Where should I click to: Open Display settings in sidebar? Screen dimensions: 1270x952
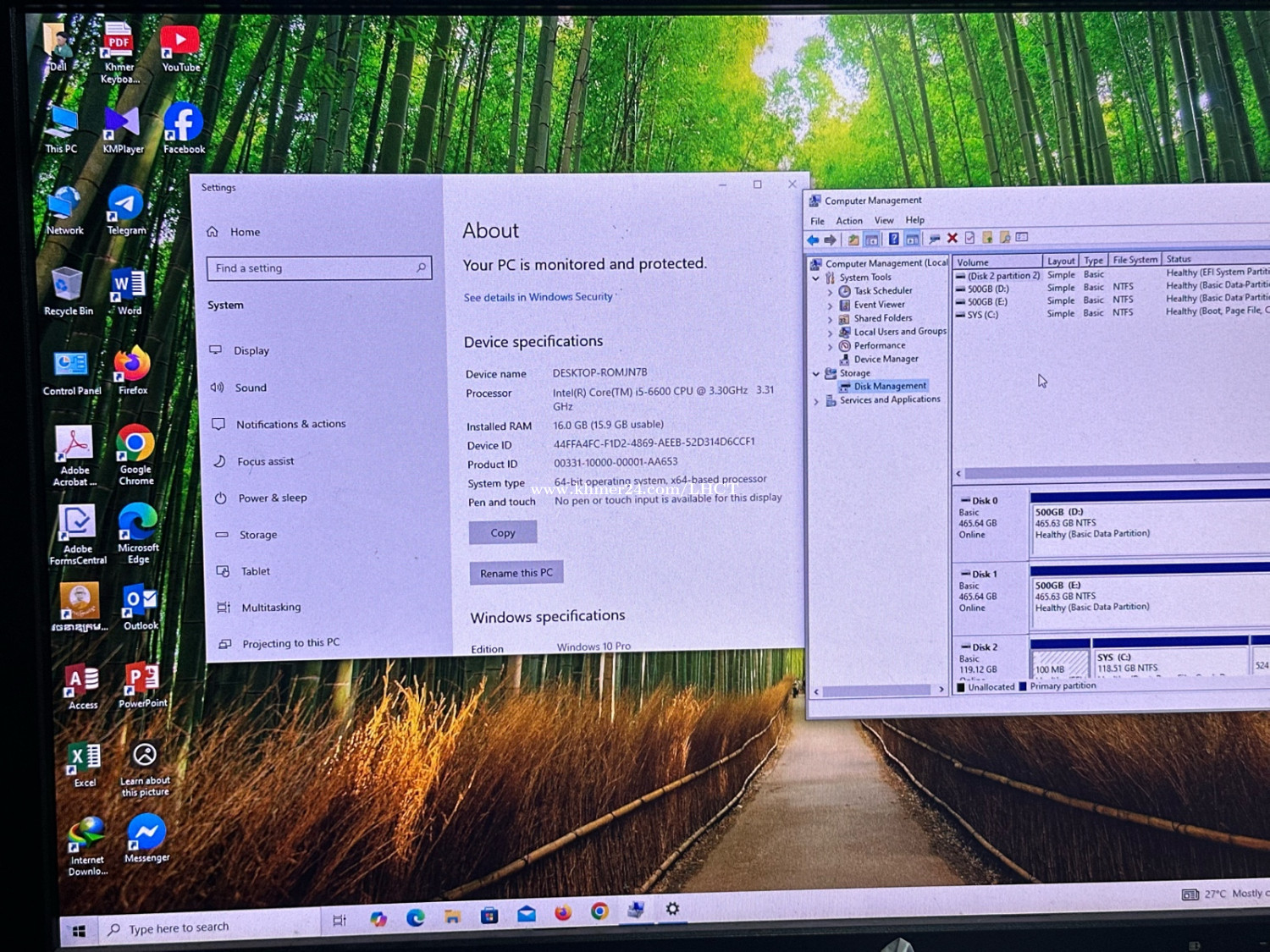point(240,350)
